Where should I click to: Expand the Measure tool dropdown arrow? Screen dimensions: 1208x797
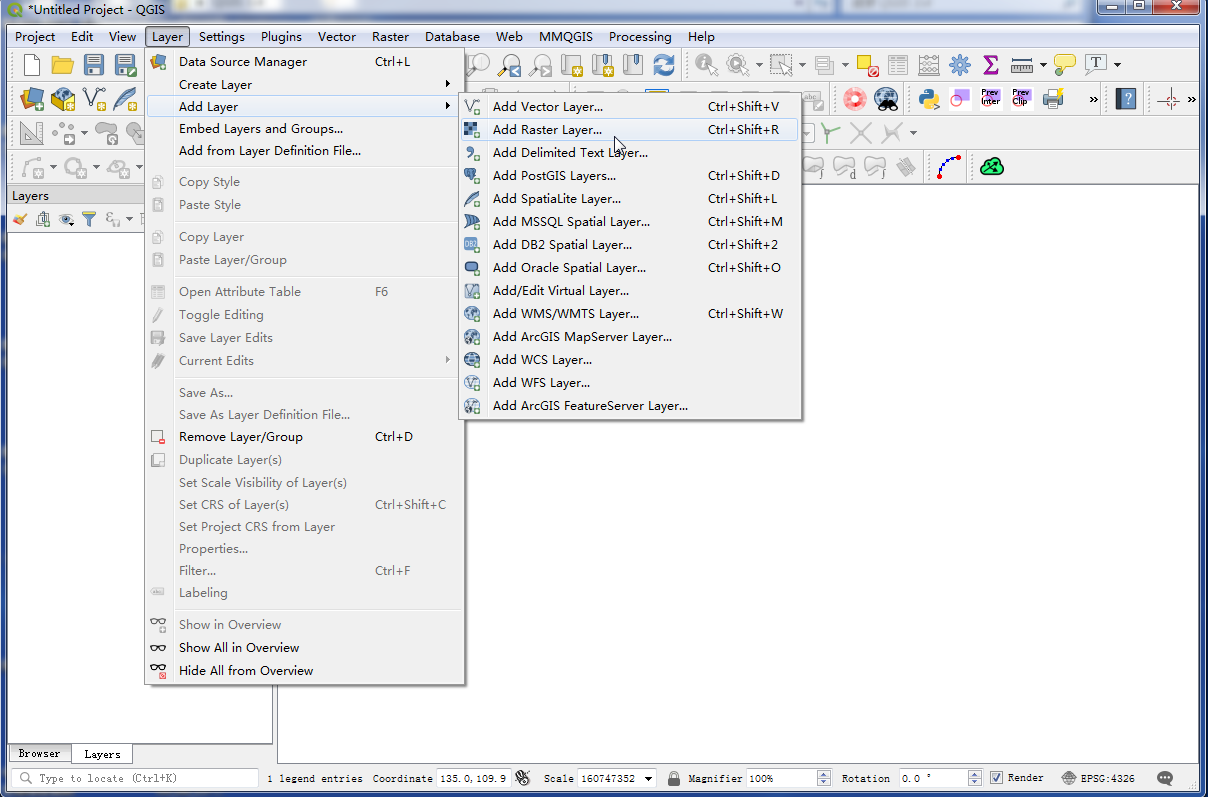click(1043, 65)
